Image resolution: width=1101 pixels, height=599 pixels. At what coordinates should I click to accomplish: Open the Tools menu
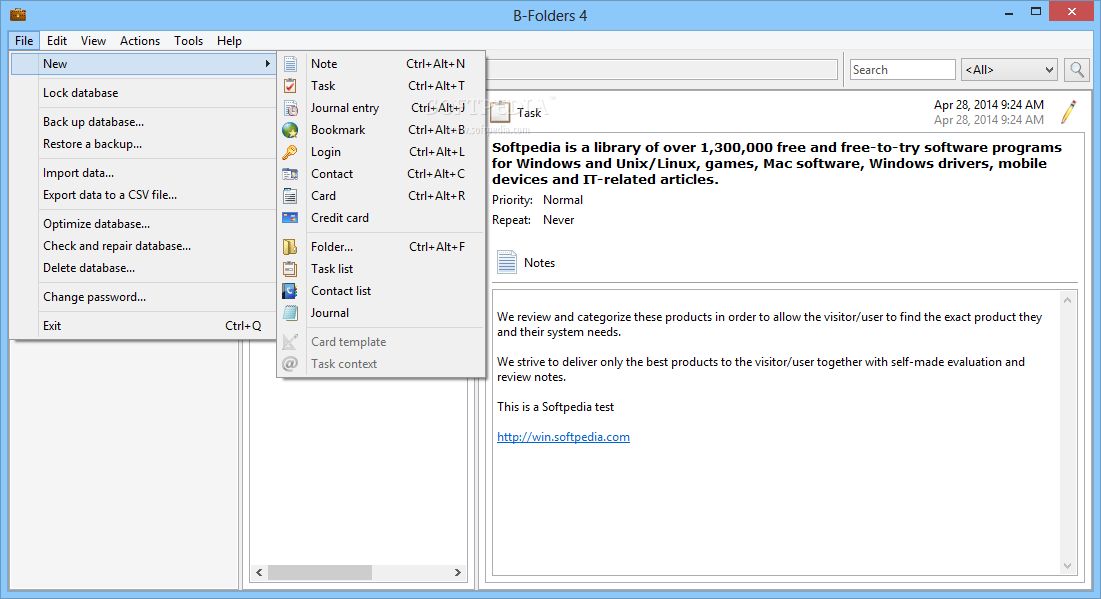(x=188, y=41)
